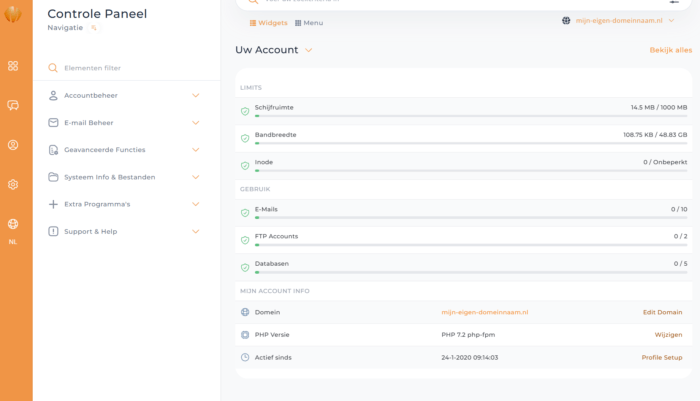Click the 0 / Onbeperkt inode value

[x=665, y=162]
